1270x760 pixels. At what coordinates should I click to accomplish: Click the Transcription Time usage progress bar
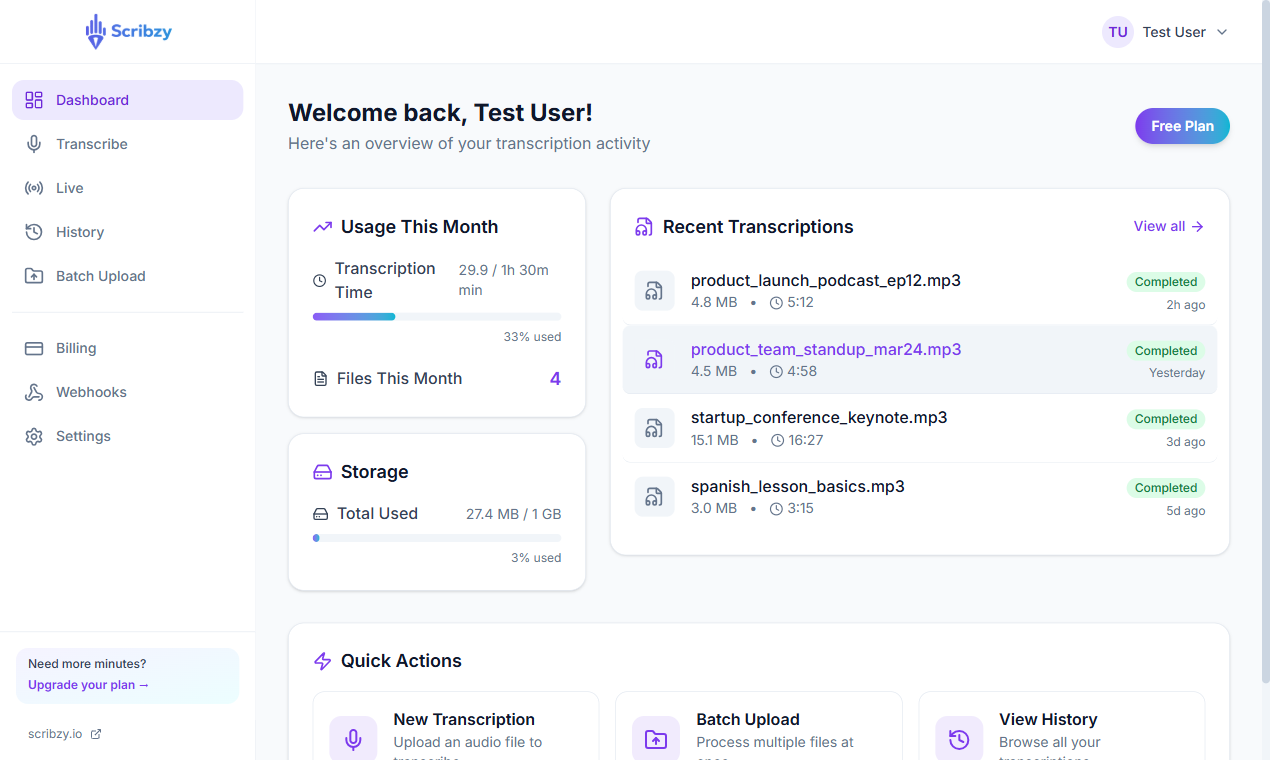pyautogui.click(x=437, y=316)
